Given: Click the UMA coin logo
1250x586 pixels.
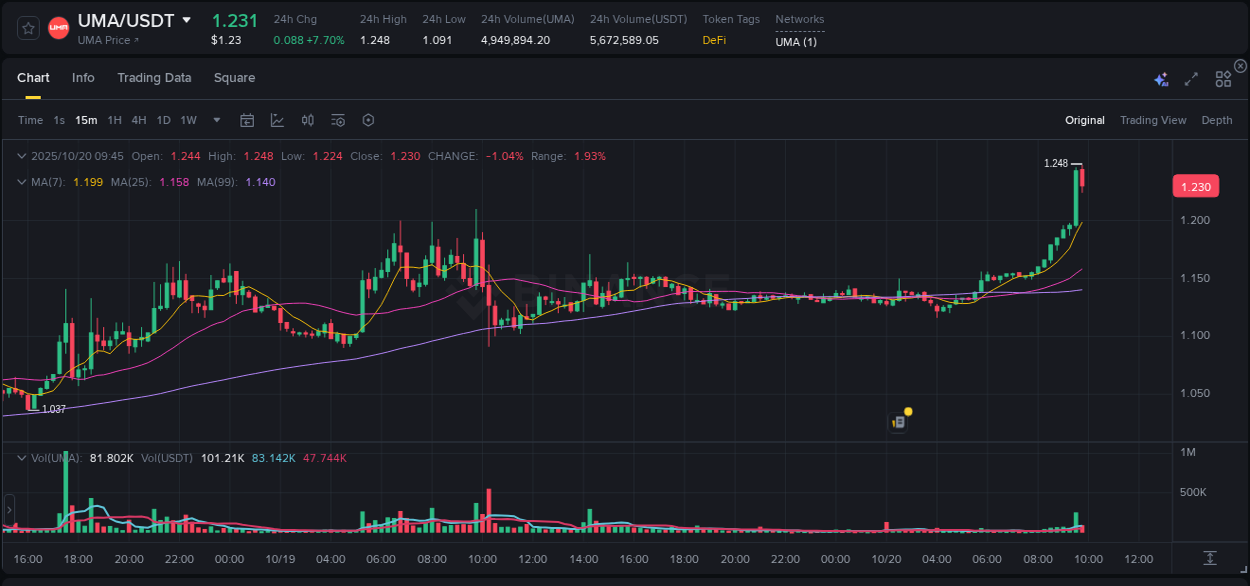Looking at the screenshot, I should pos(58,27).
